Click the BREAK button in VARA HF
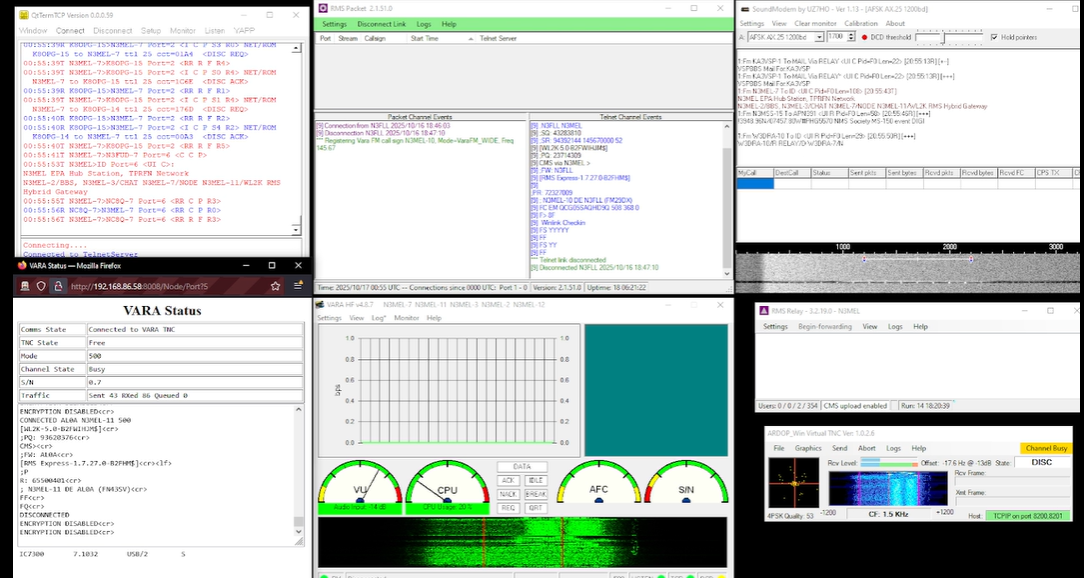Viewport: 1084px width, 578px height. pyautogui.click(x=536, y=494)
